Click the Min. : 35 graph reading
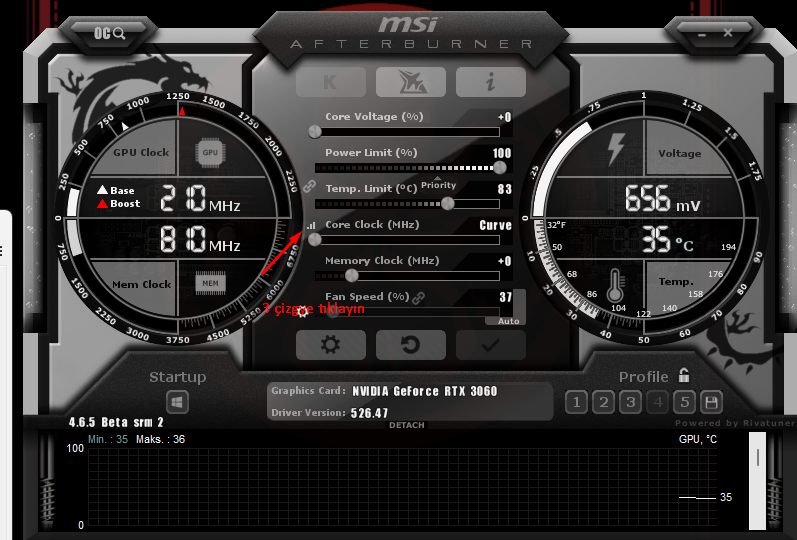797x540 pixels. click(108, 439)
